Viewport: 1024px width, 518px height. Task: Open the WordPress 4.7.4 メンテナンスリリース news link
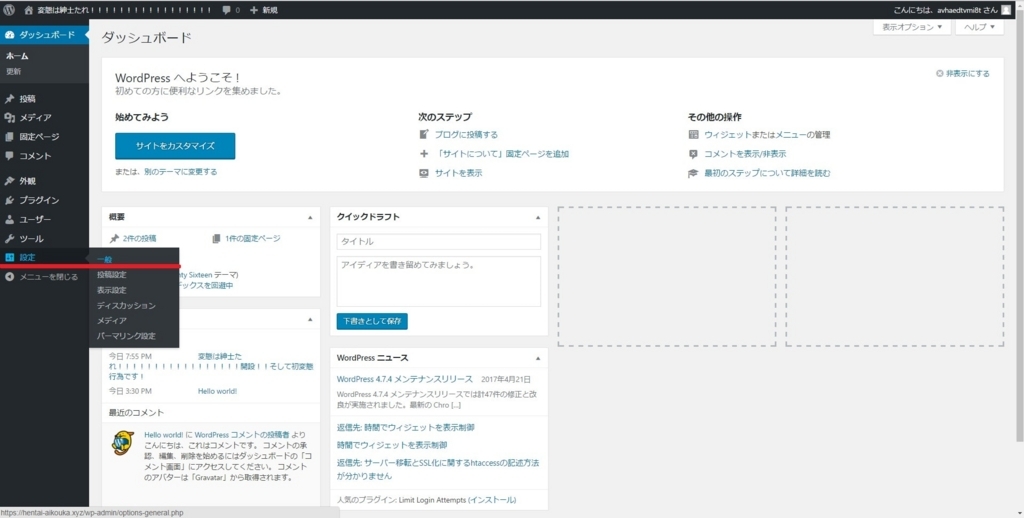404,379
